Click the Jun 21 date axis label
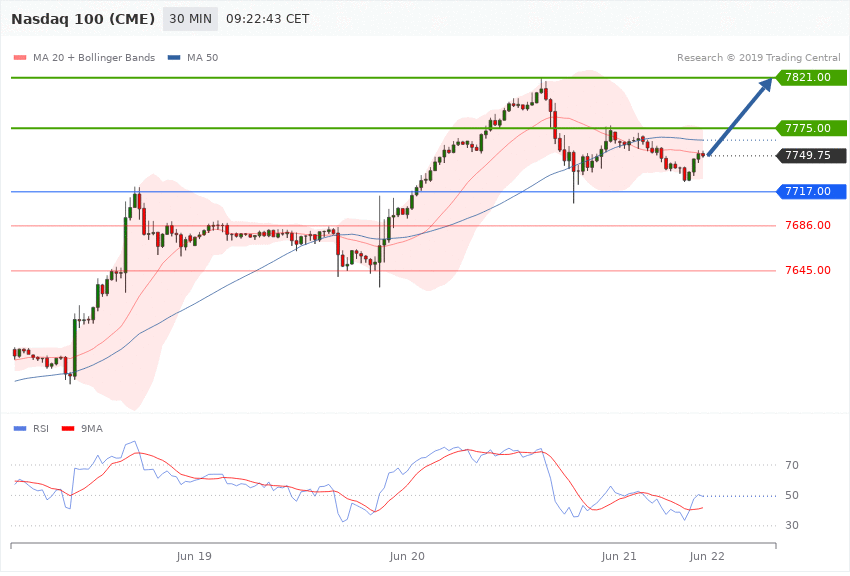Screen dimensions: 850x576 [x=619, y=556]
